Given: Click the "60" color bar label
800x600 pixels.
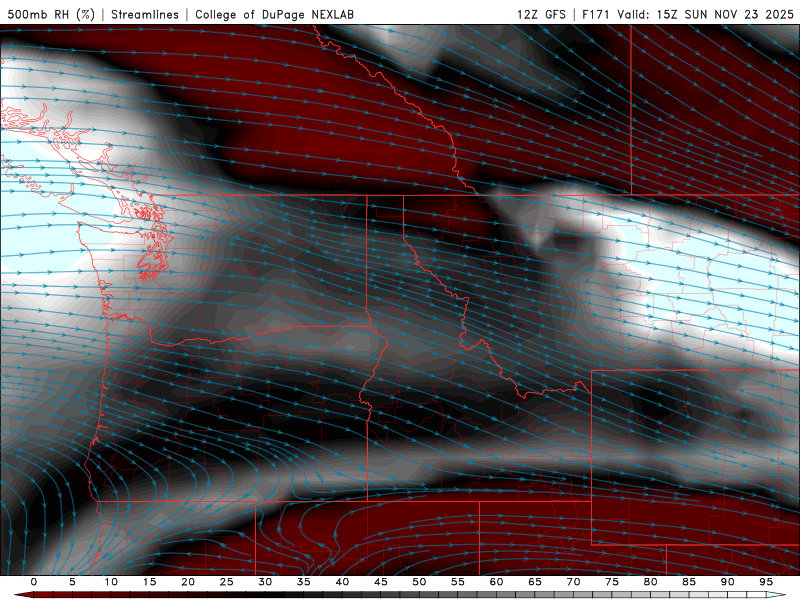Looking at the screenshot, I should 496,582.
